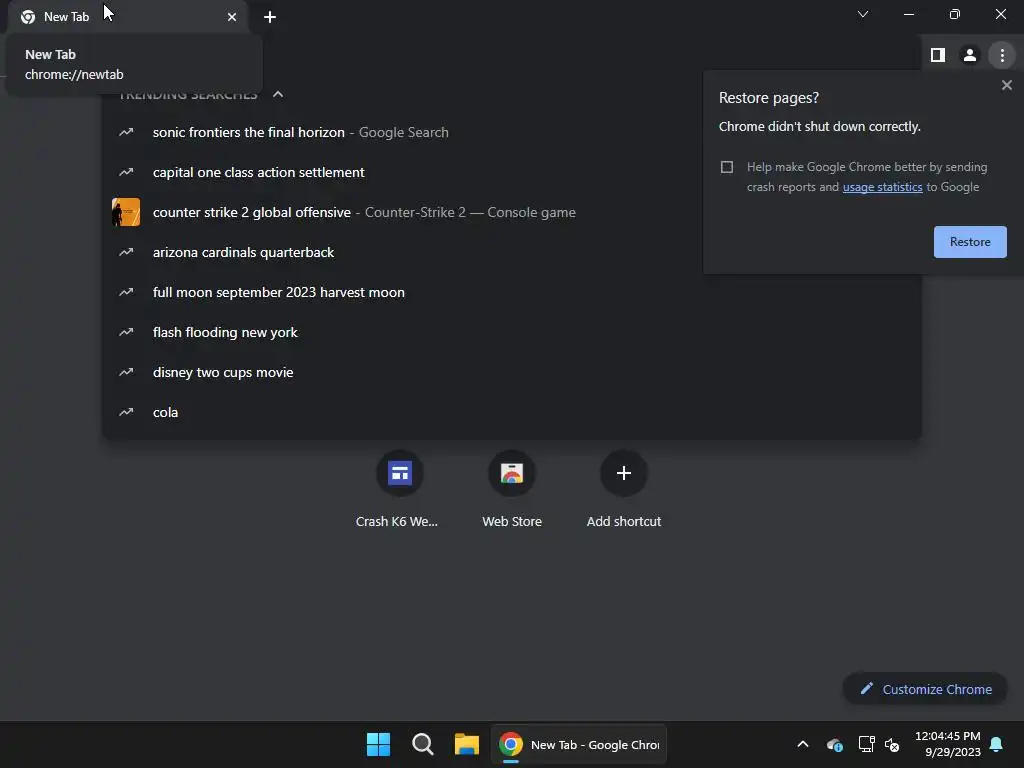Image resolution: width=1024 pixels, height=768 pixels.
Task: Click trending arrow icon beside flash flooding
Action: pyautogui.click(x=126, y=332)
